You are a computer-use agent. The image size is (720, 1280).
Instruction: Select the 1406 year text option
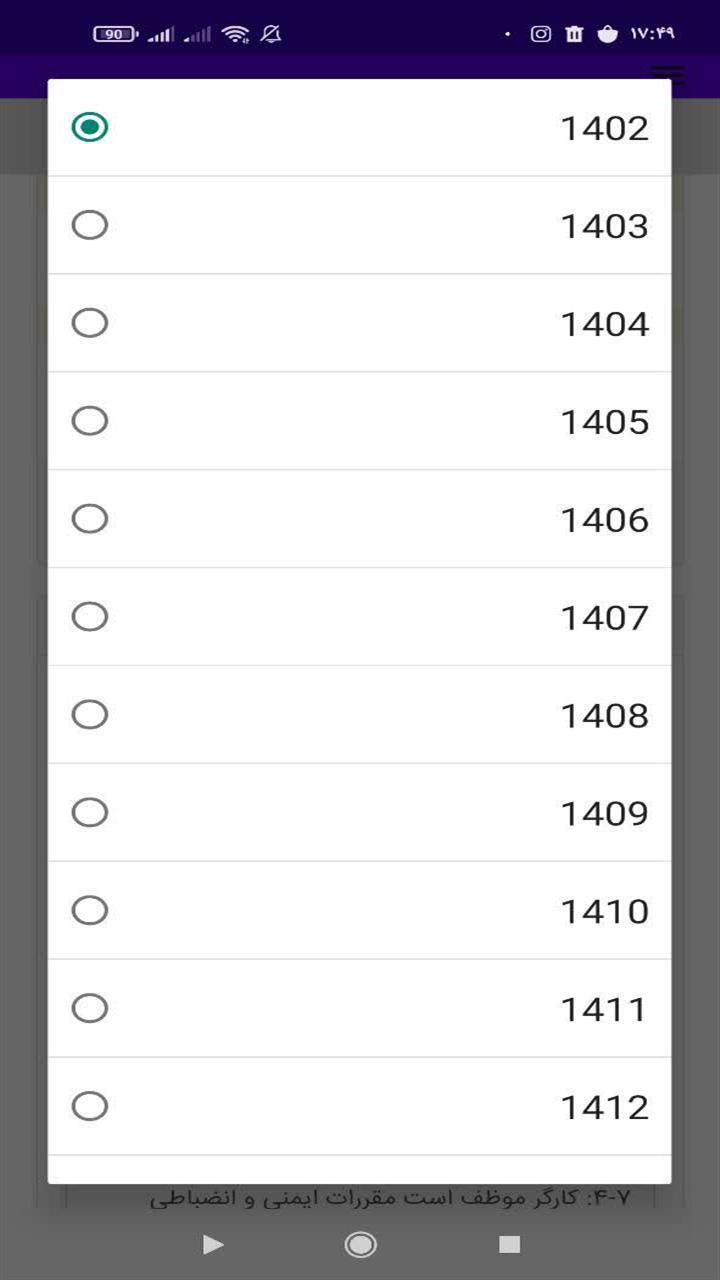(x=604, y=520)
